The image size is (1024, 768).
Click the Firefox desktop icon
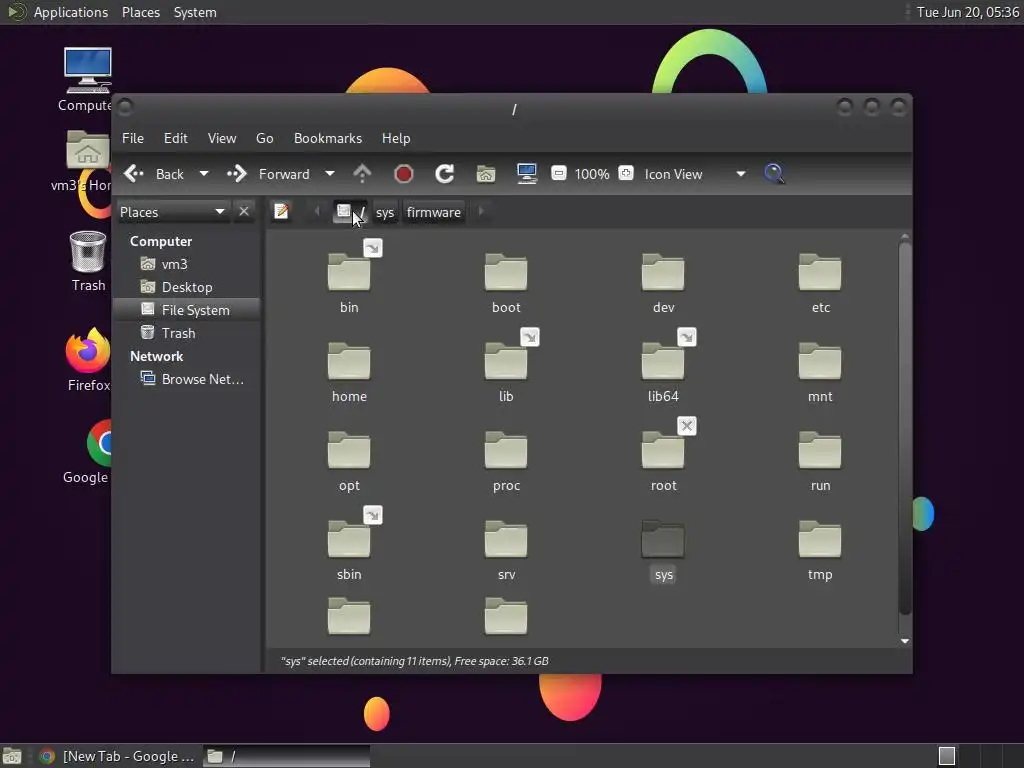click(88, 351)
